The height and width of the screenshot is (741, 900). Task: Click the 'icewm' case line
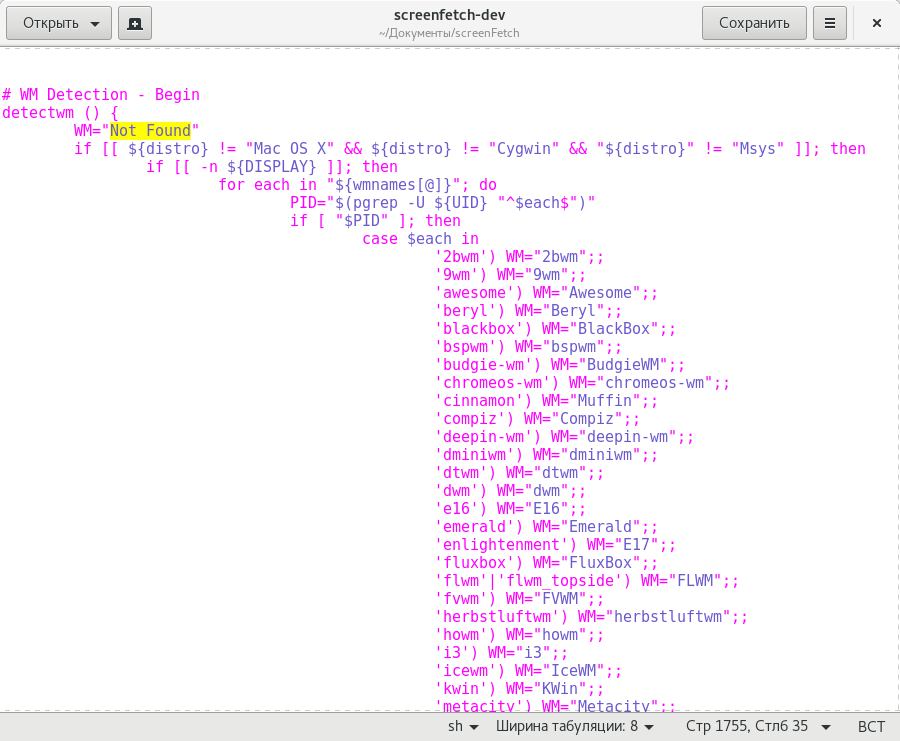pyautogui.click(x=529, y=670)
